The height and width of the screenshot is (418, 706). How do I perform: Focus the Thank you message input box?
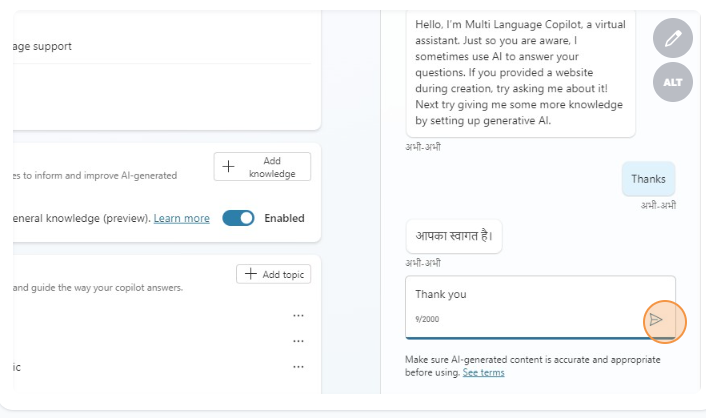pyautogui.click(x=520, y=295)
